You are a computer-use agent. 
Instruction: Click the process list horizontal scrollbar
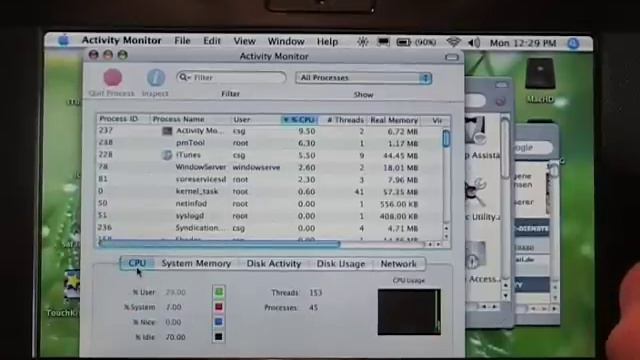pyautogui.click(x=220, y=244)
